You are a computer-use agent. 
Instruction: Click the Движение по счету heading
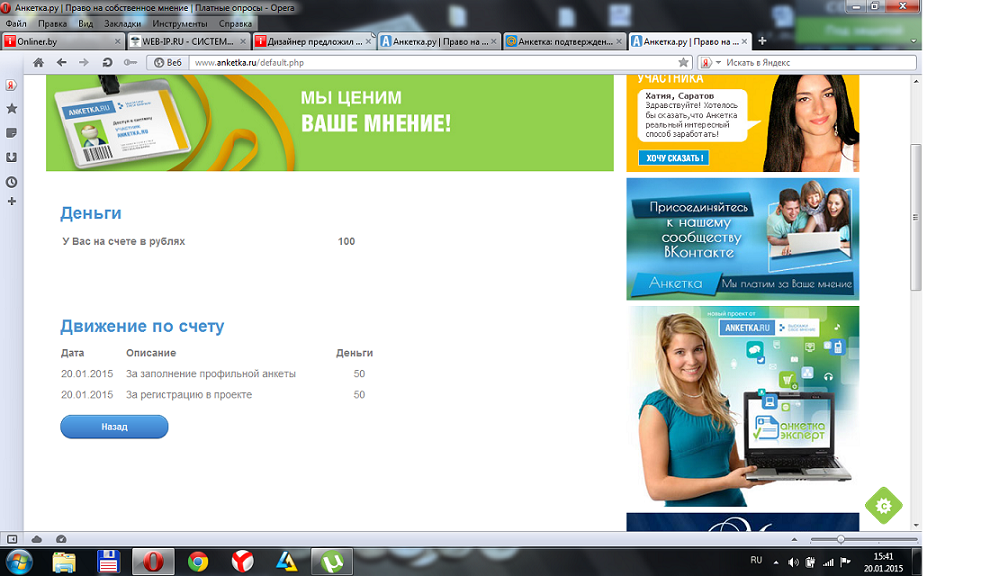(x=142, y=326)
